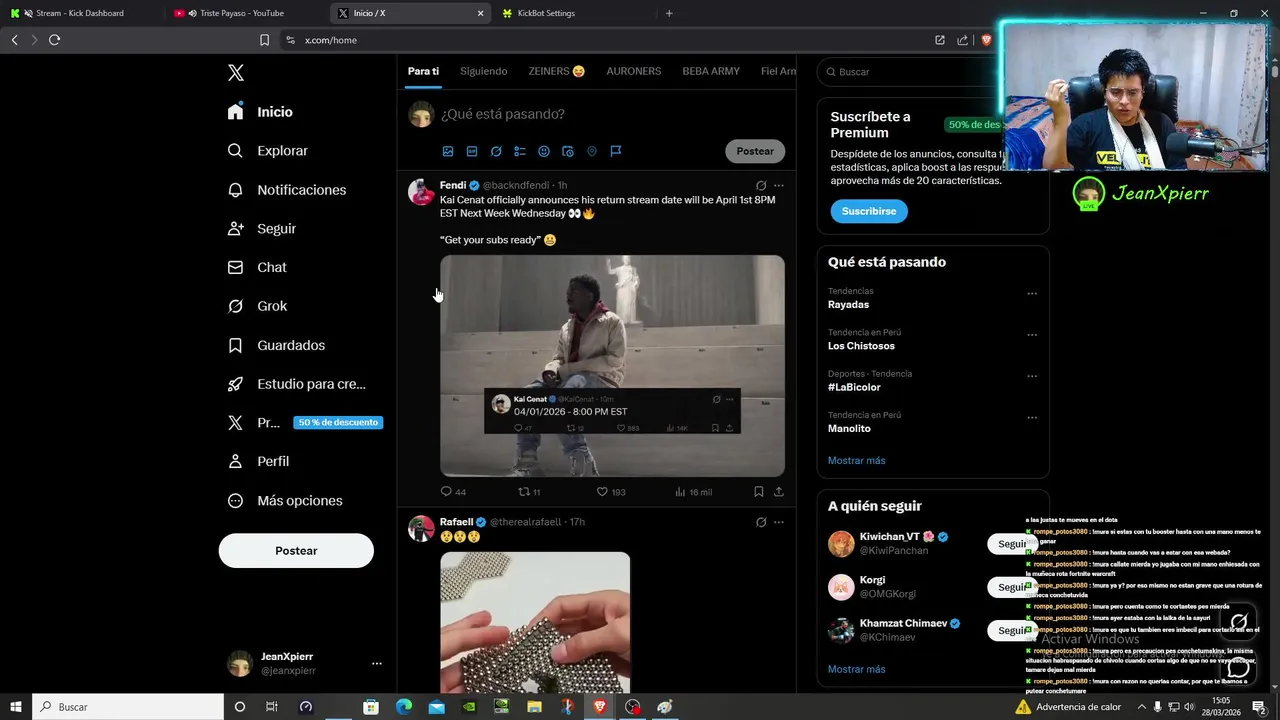Follow Kiwichan_VT with the Seguir button
Viewport: 1280px width, 720px height.
[x=1012, y=544]
